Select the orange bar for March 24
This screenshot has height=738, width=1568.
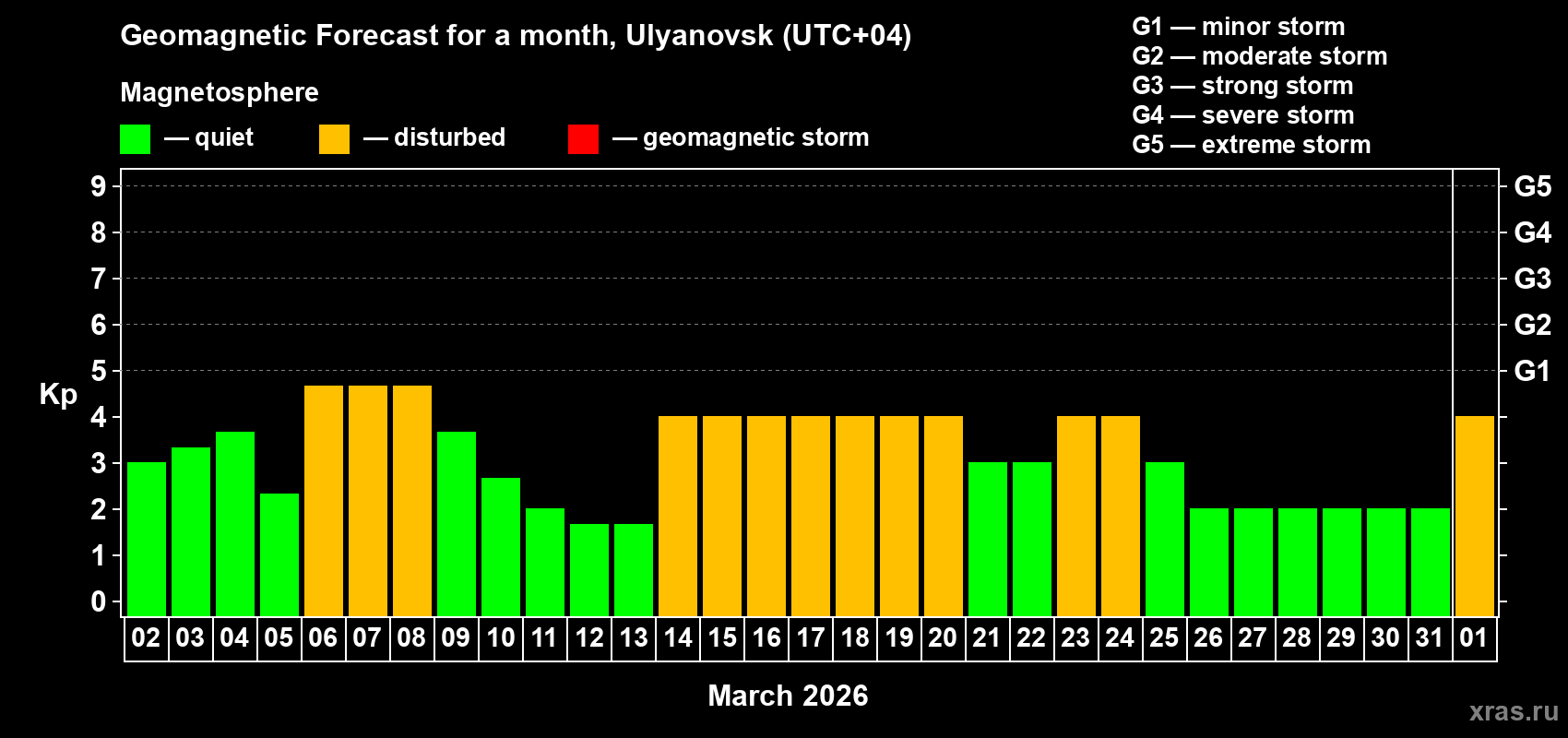pos(1121,517)
